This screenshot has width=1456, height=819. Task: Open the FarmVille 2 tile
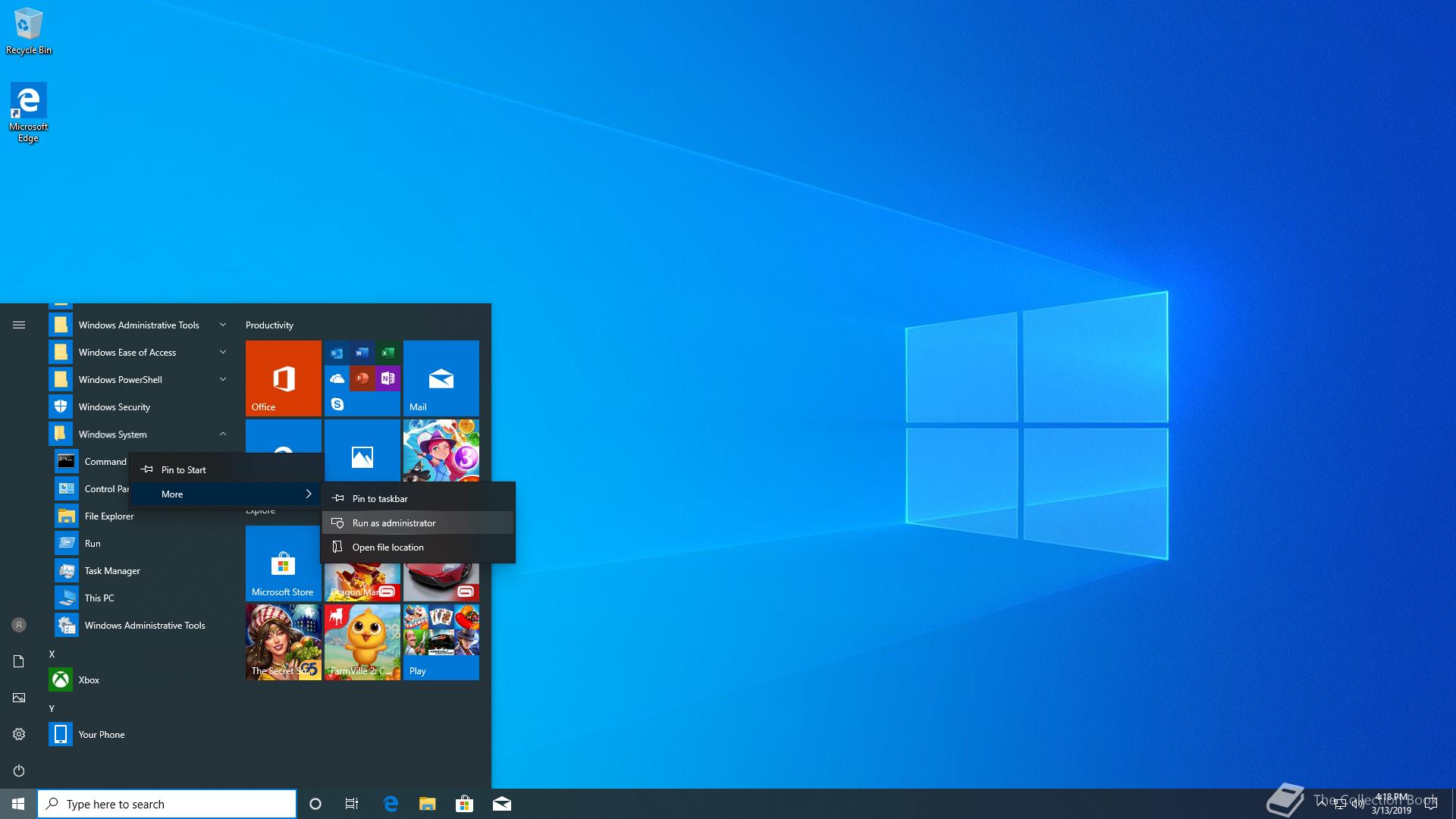click(x=362, y=642)
